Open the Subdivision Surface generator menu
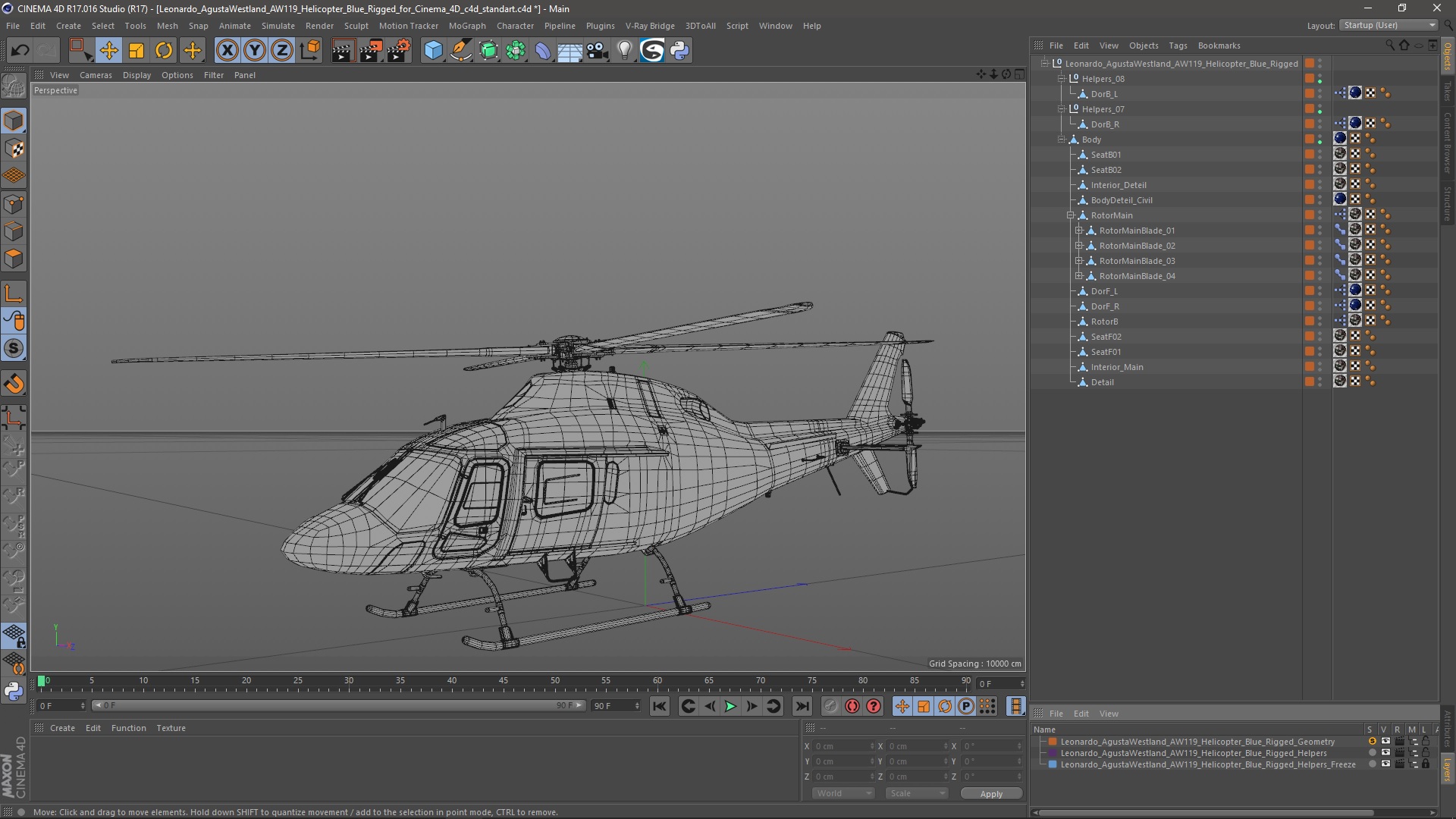 (x=488, y=51)
